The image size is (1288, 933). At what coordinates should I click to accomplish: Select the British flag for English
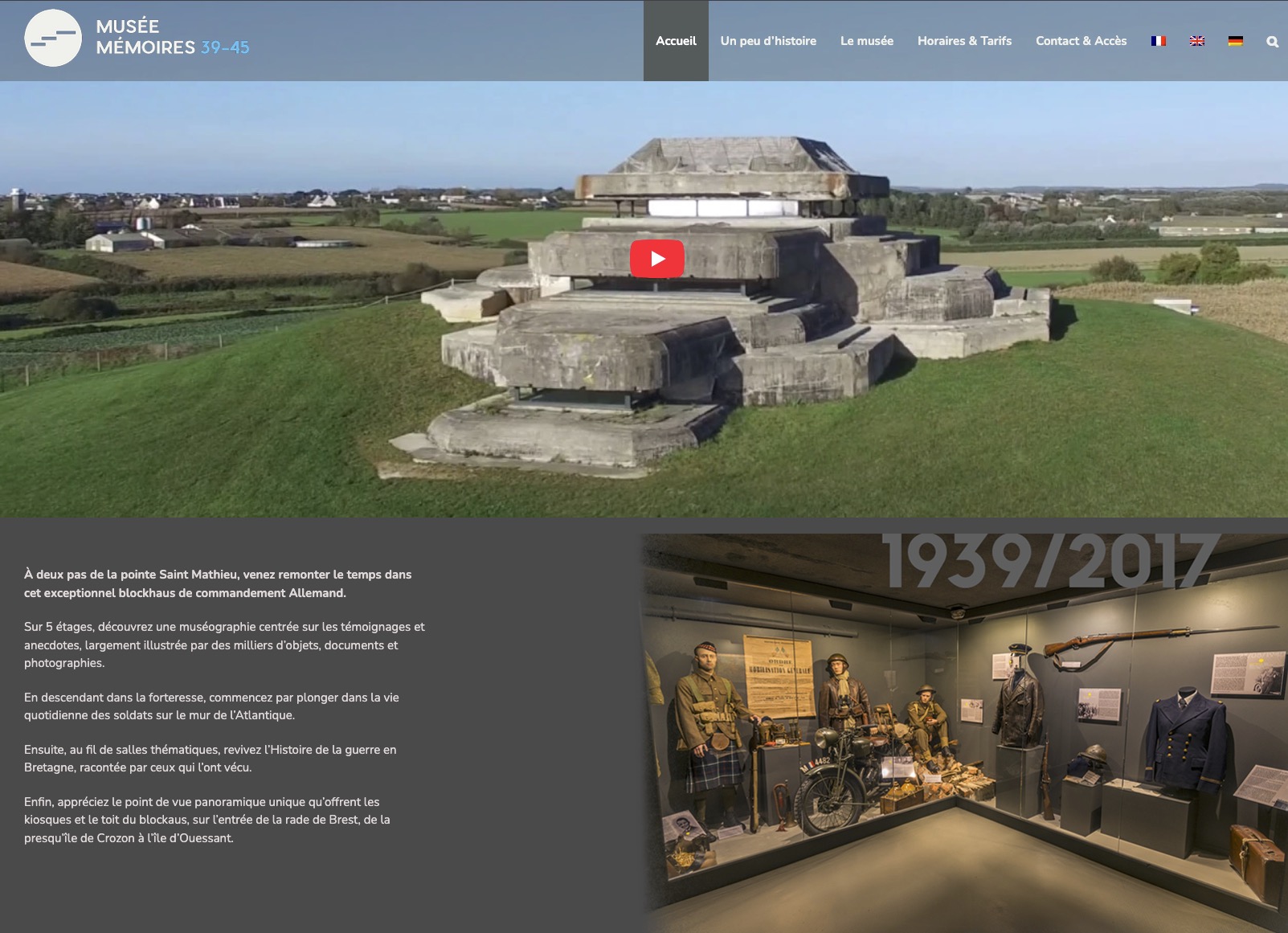coord(1196,41)
